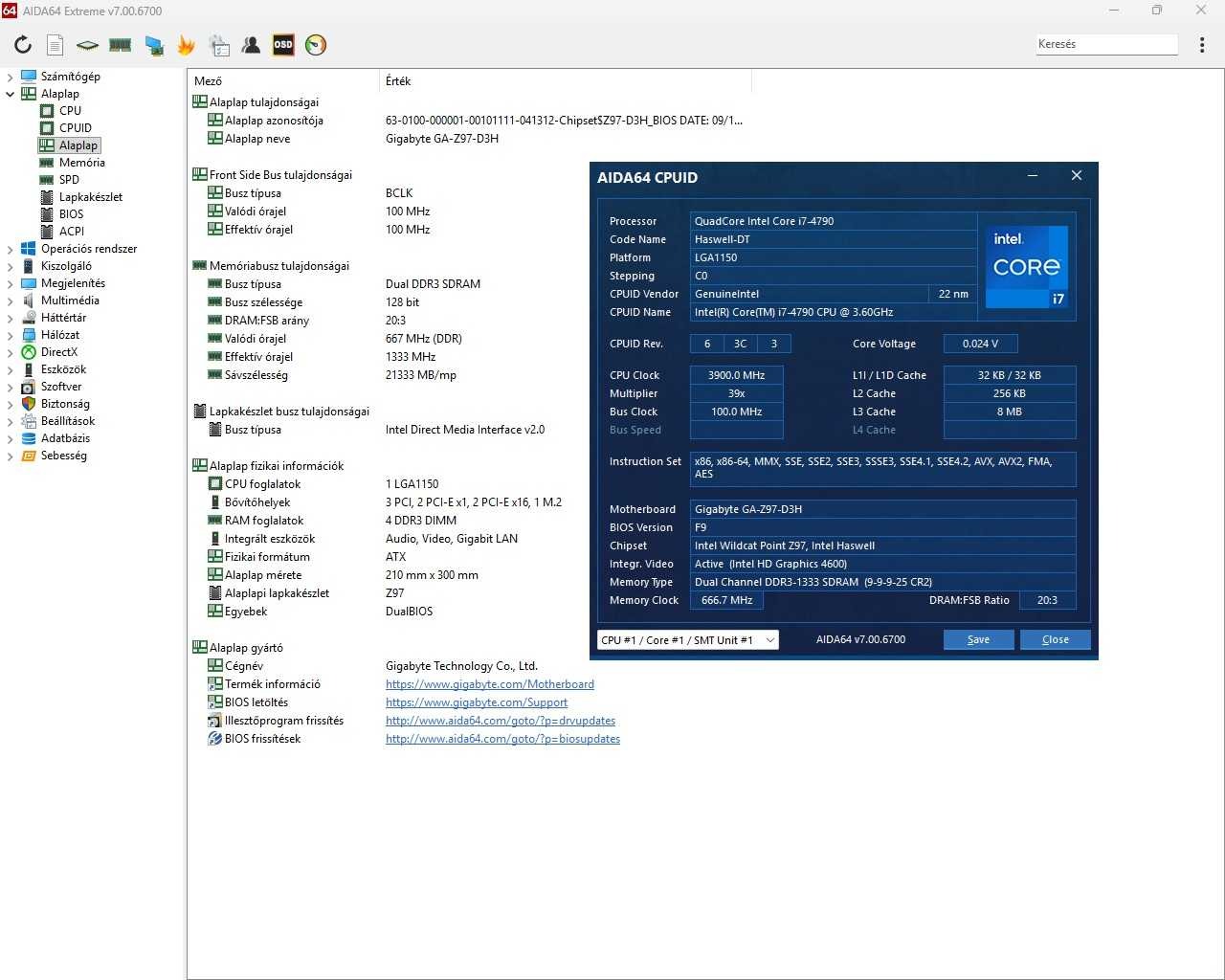
Task: Select Lapkakészlet tree item
Action: click(91, 197)
